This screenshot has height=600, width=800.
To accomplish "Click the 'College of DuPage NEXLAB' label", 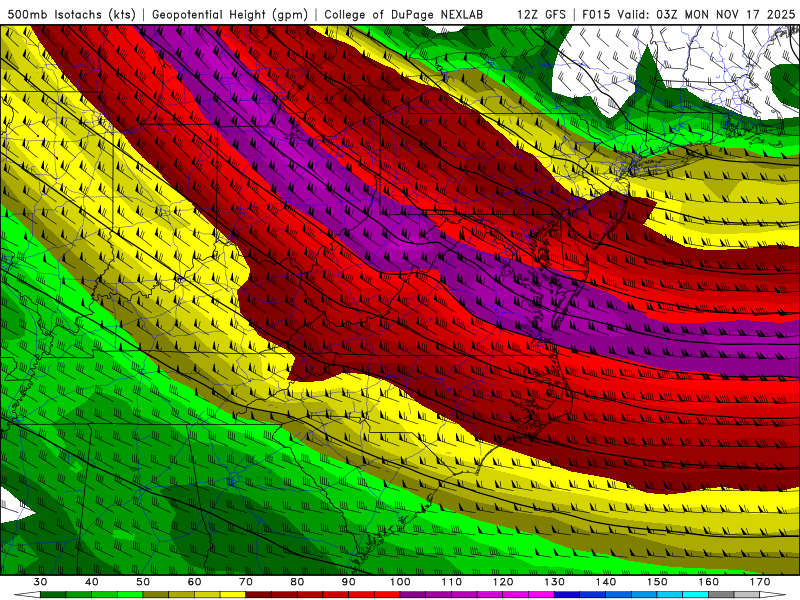I will click(x=404, y=14).
